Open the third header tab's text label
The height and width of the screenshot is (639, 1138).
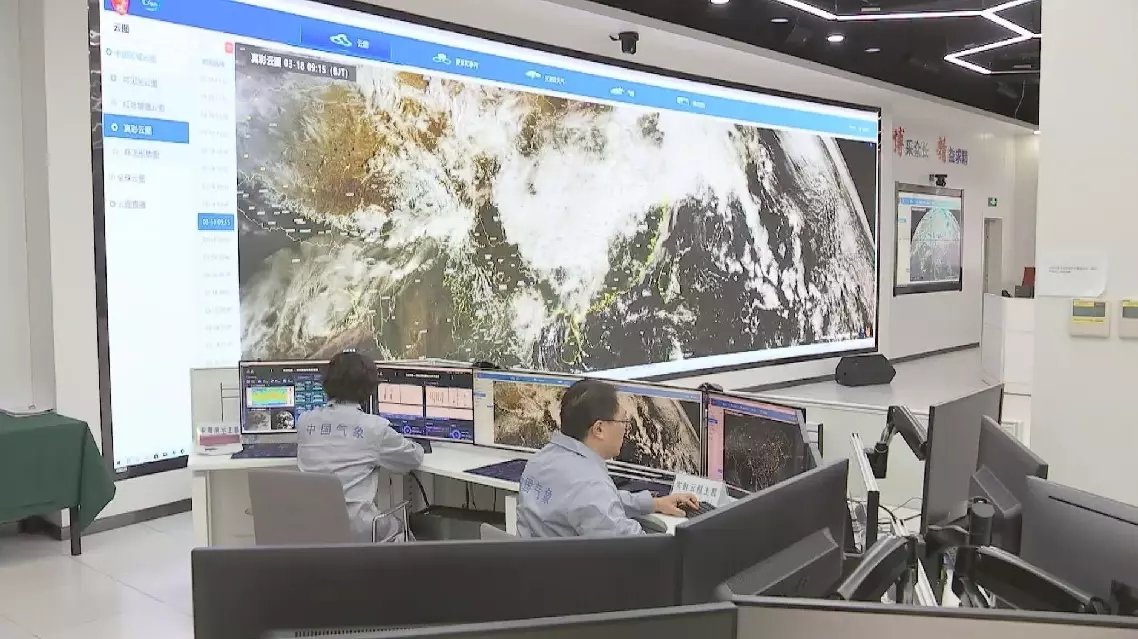point(554,79)
